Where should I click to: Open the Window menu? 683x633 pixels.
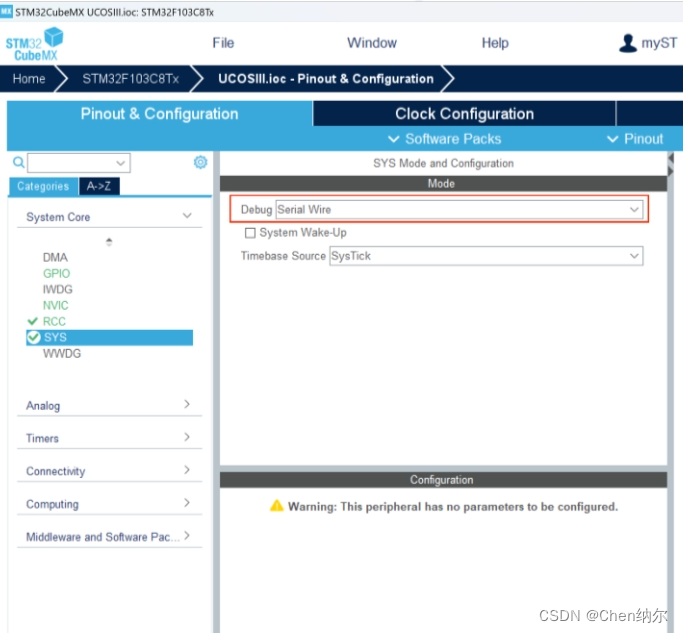(372, 43)
